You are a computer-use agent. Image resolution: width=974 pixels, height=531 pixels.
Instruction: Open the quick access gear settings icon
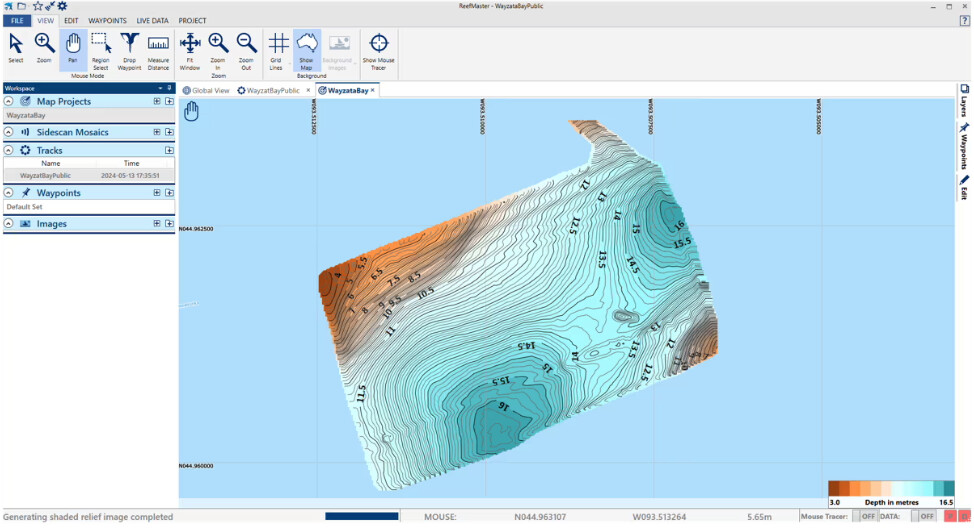(x=62, y=6)
